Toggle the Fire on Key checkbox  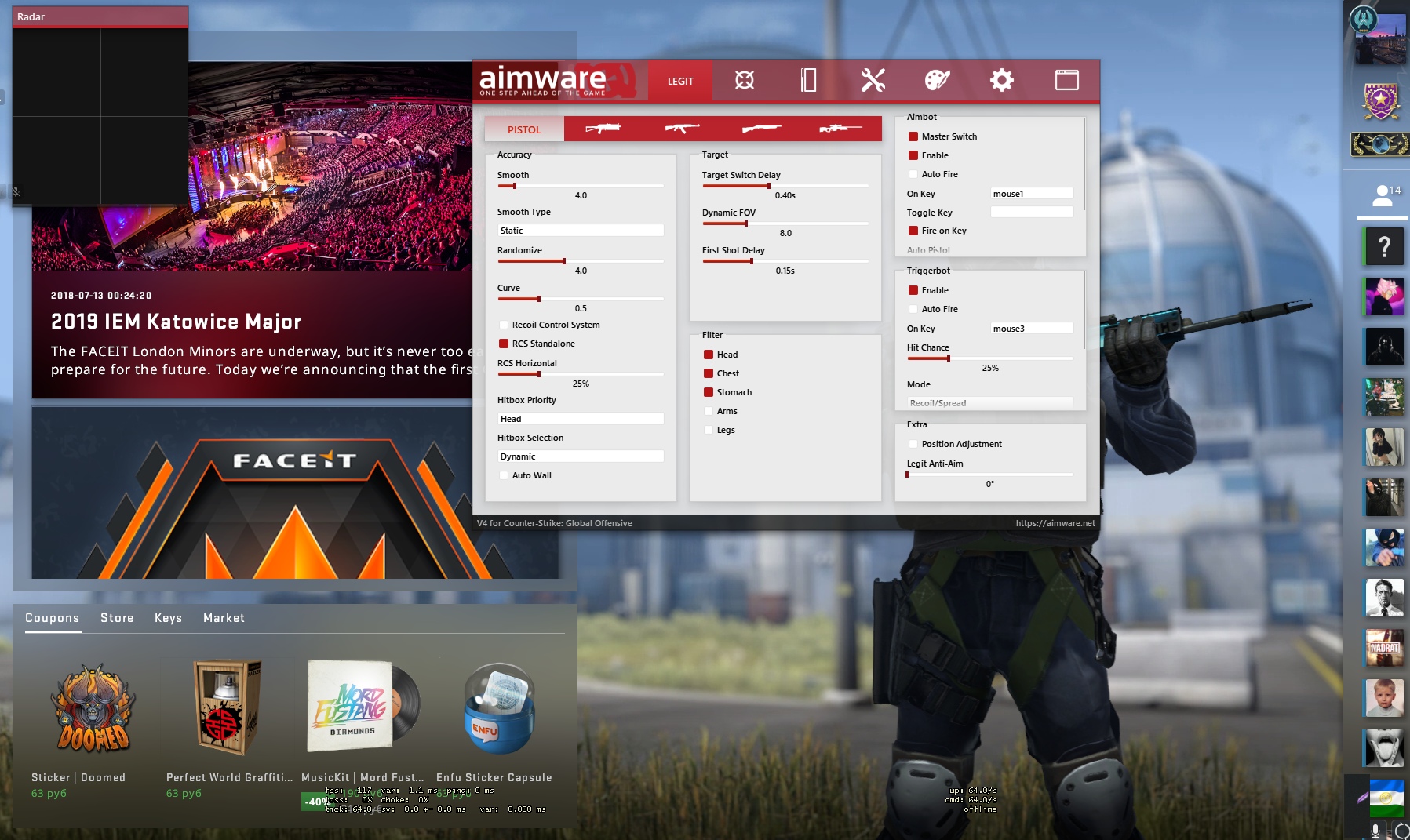913,231
